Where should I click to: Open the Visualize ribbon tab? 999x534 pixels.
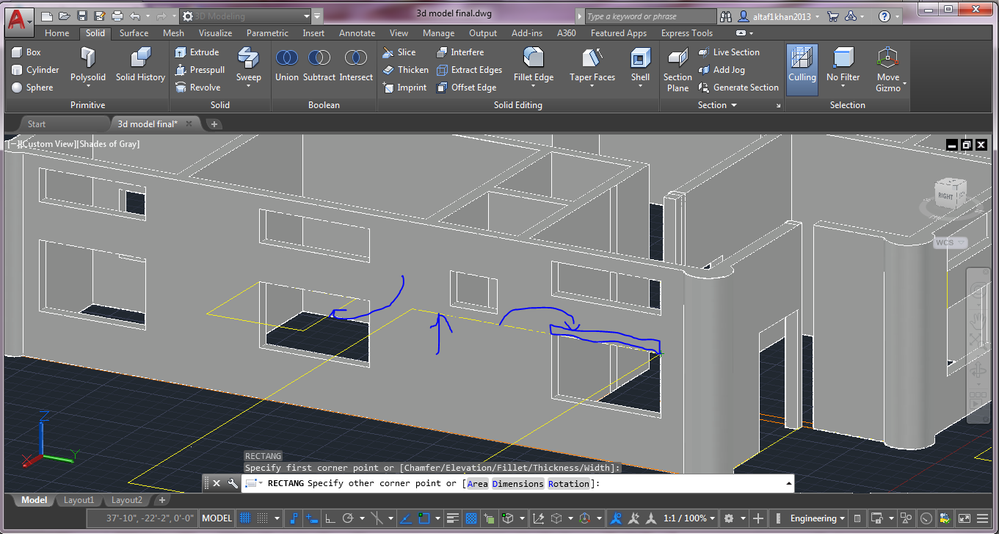pyautogui.click(x=215, y=33)
